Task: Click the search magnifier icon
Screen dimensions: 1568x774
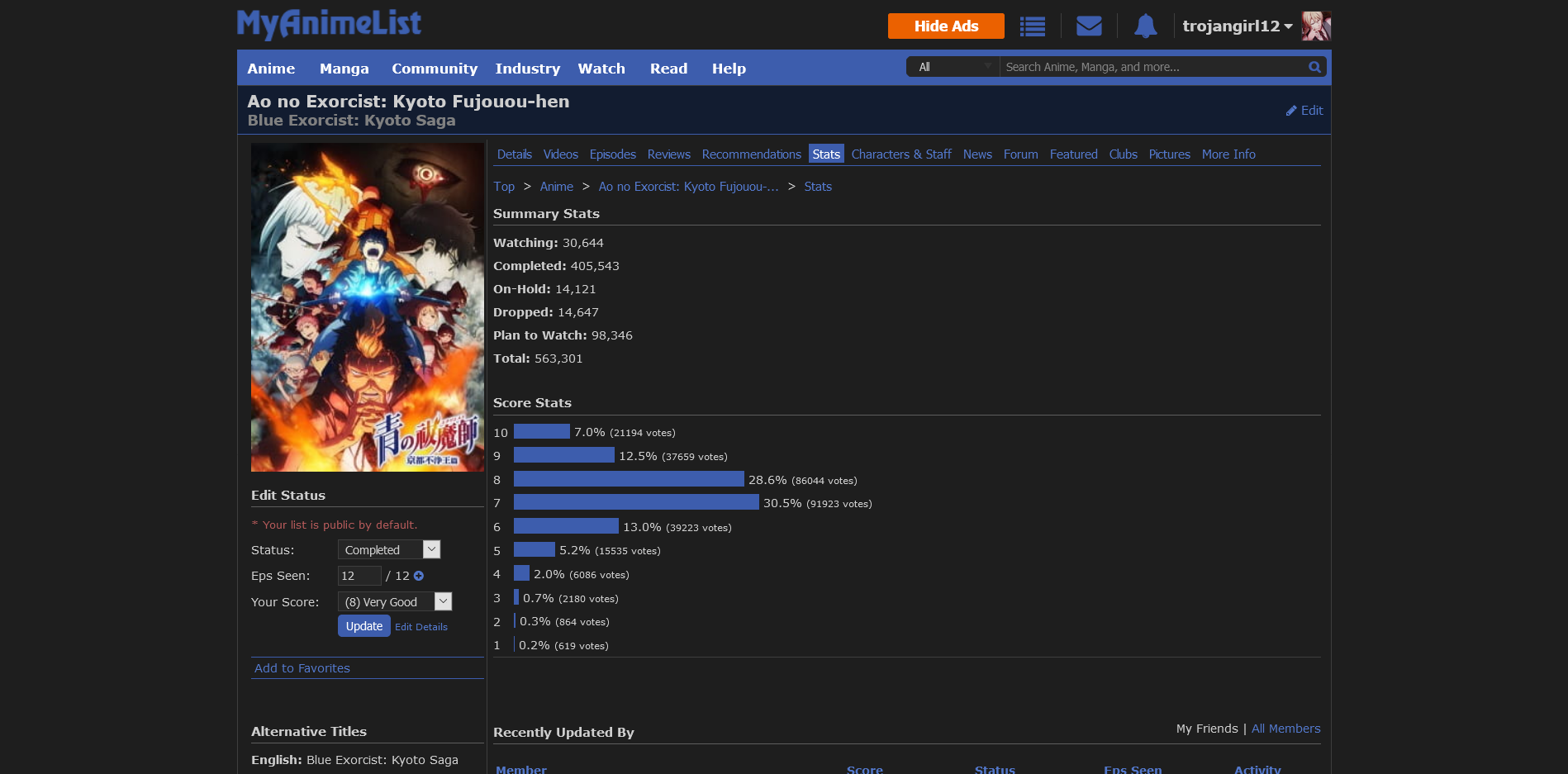Action: click(1314, 67)
